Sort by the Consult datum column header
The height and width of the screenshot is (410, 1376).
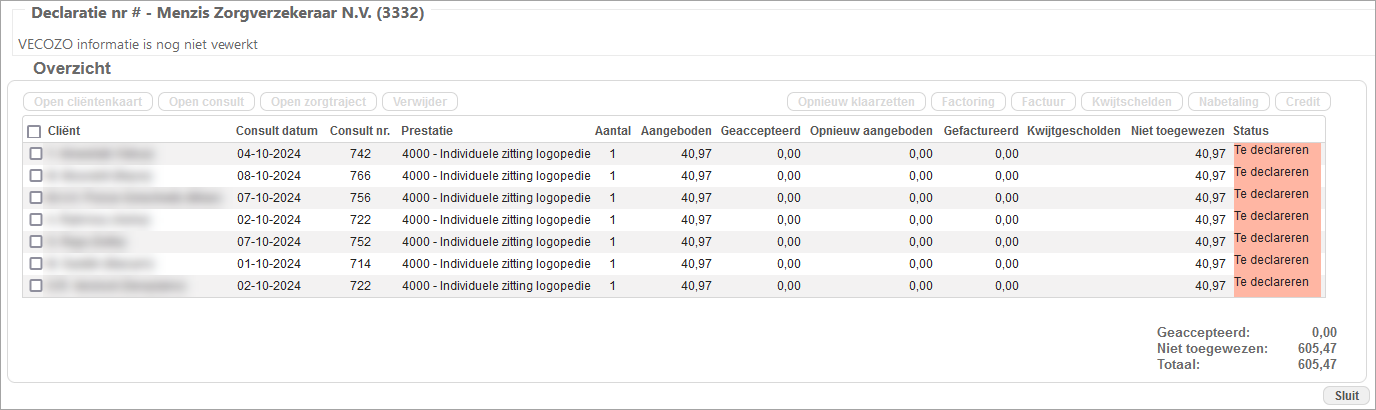click(276, 131)
